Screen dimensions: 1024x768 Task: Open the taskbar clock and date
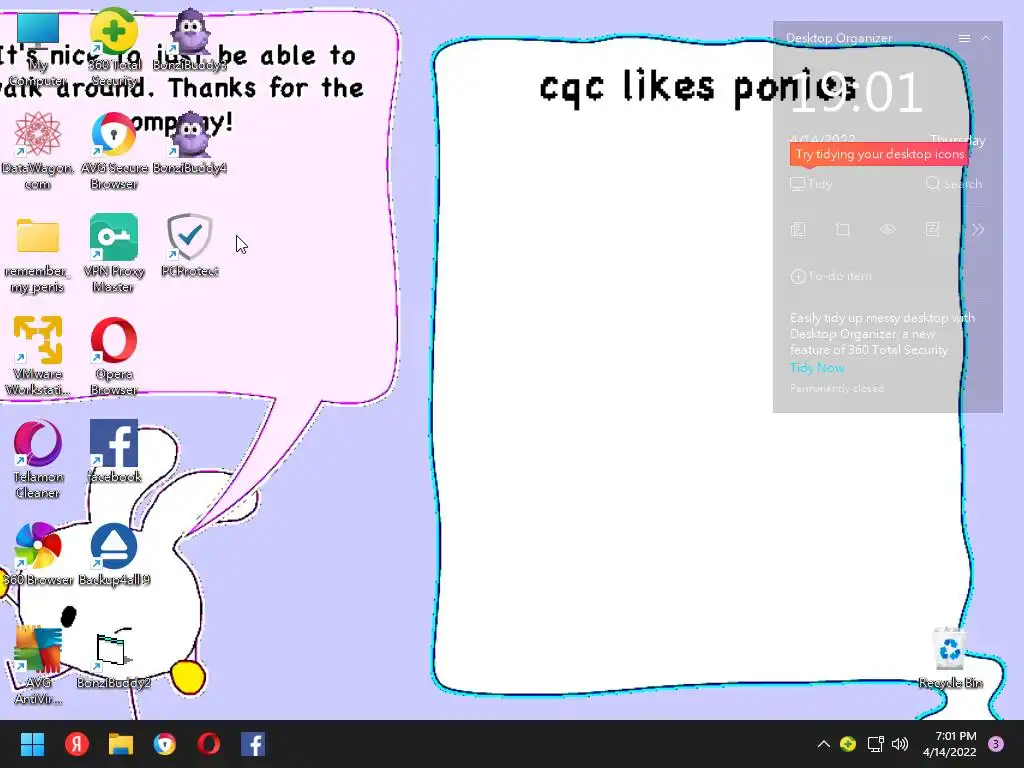point(950,744)
